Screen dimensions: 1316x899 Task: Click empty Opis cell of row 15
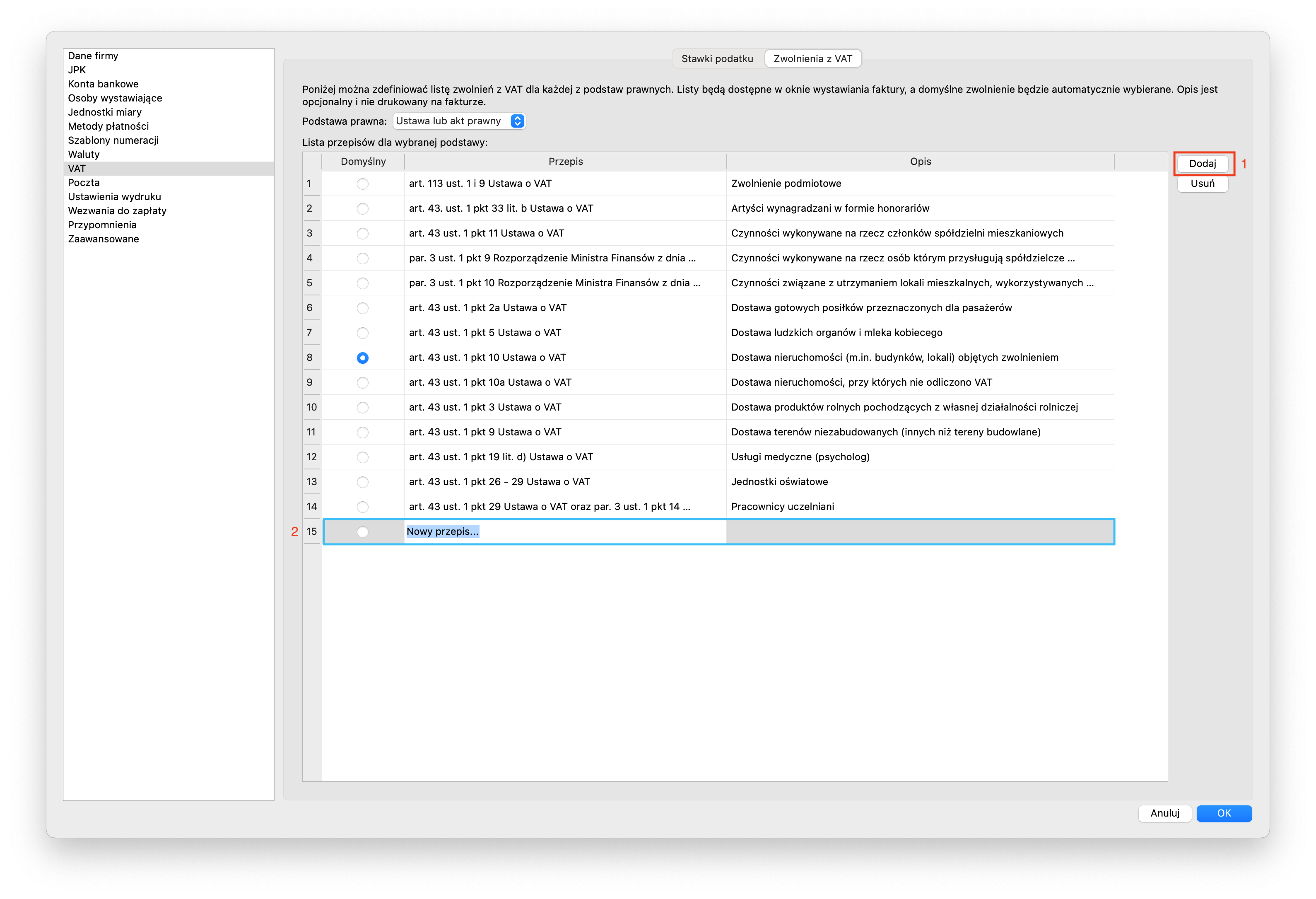tap(920, 532)
